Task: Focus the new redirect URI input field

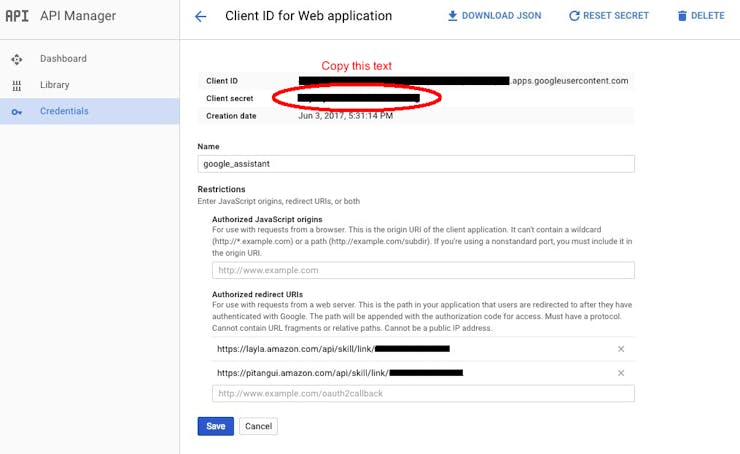Action: coord(423,394)
